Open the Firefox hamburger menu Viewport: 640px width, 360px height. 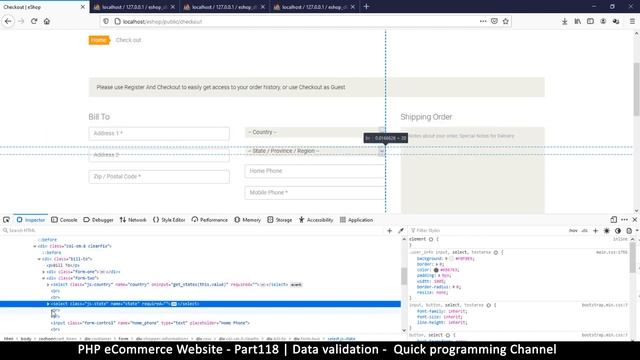tap(632, 21)
